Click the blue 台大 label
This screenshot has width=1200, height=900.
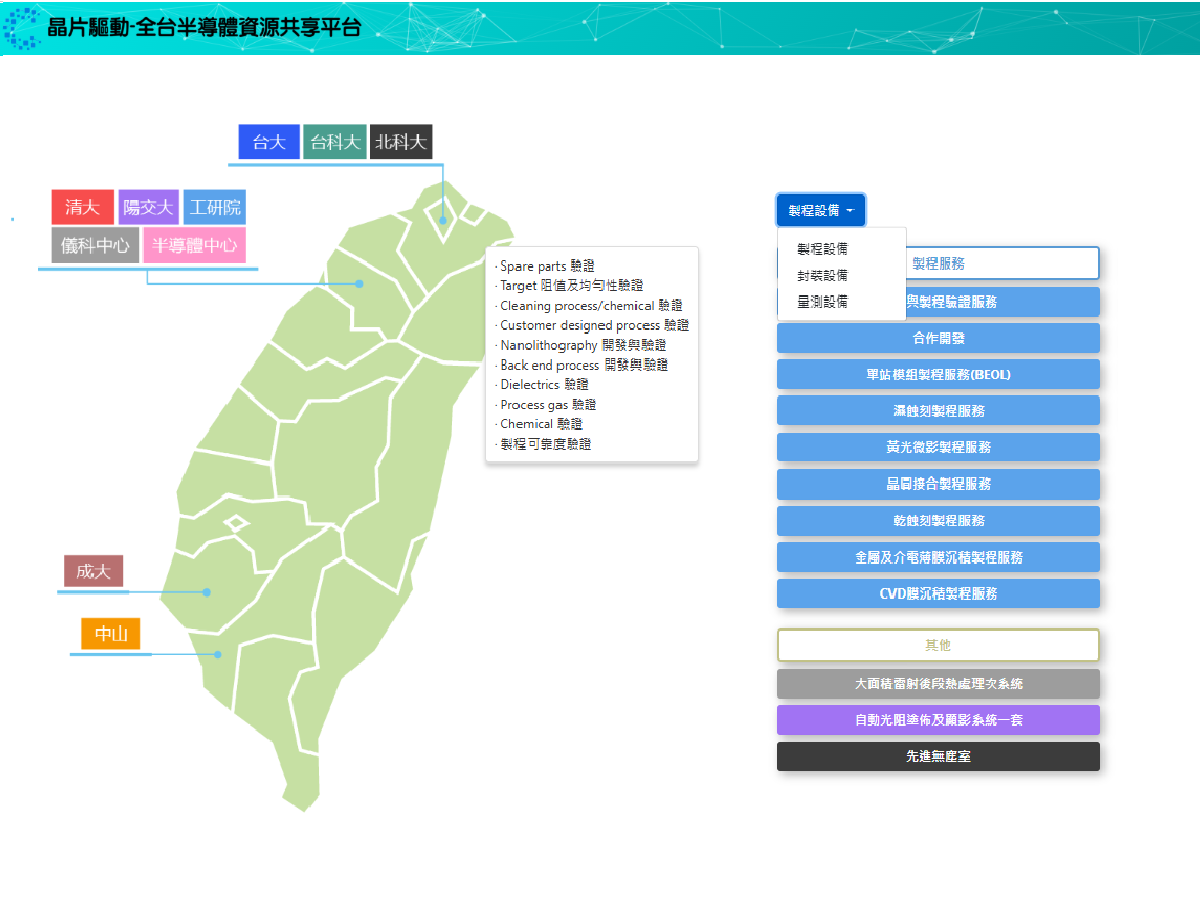coord(269,142)
